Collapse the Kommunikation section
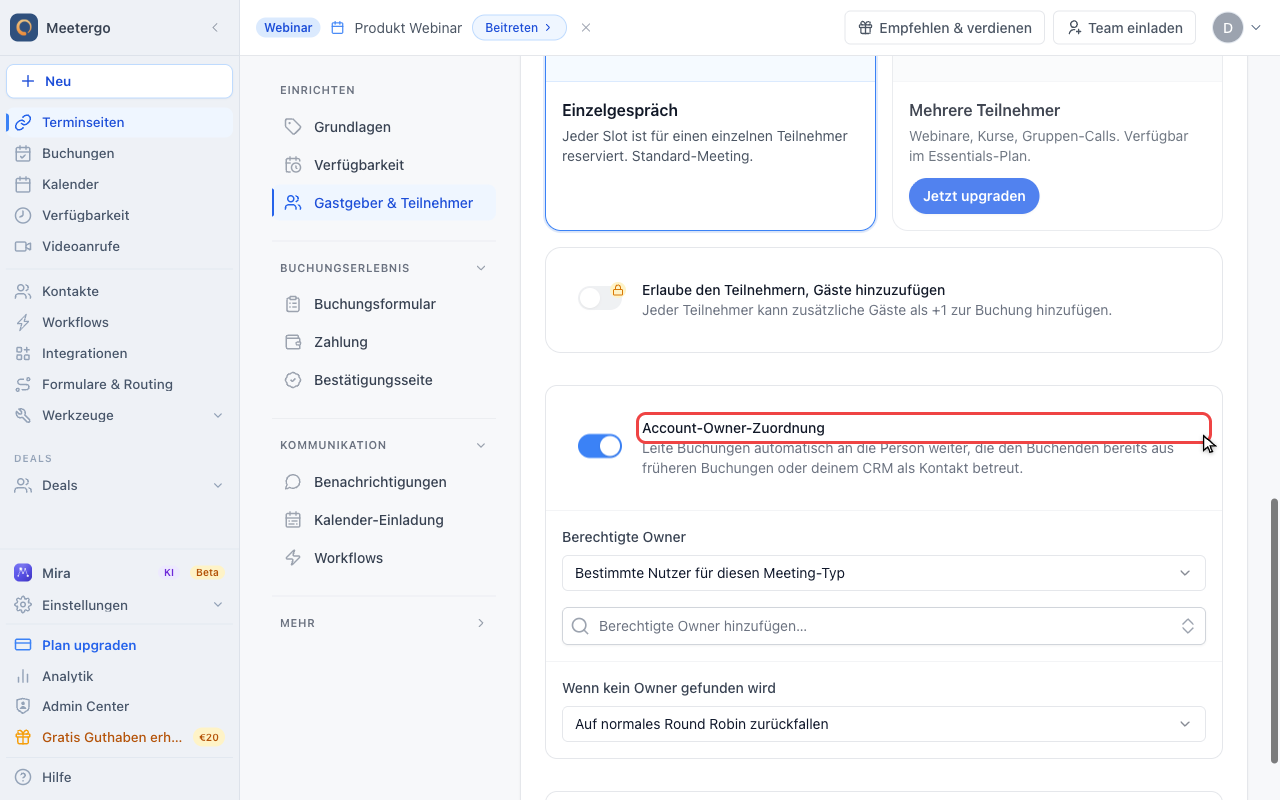1280x800 pixels. click(x=481, y=445)
